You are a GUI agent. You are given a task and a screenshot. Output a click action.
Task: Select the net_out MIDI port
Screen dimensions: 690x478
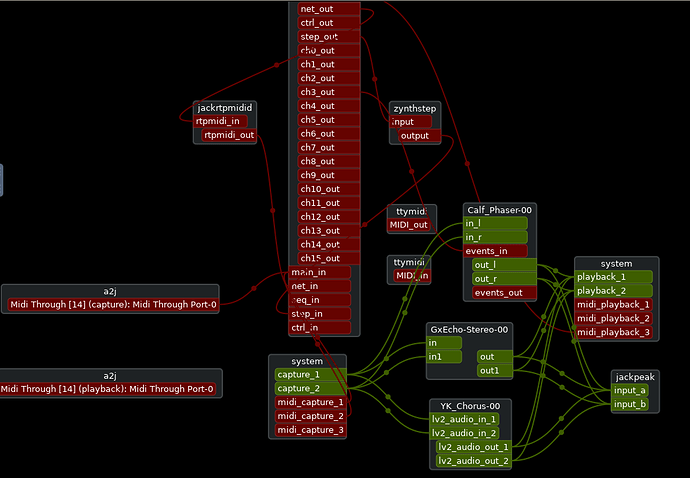(x=329, y=9)
